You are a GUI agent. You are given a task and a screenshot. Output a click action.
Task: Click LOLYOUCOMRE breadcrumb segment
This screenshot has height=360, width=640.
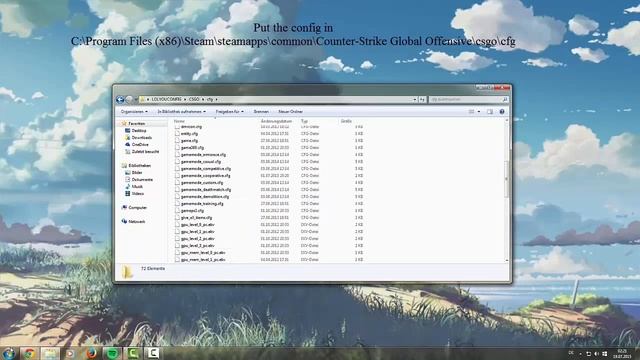pos(166,99)
